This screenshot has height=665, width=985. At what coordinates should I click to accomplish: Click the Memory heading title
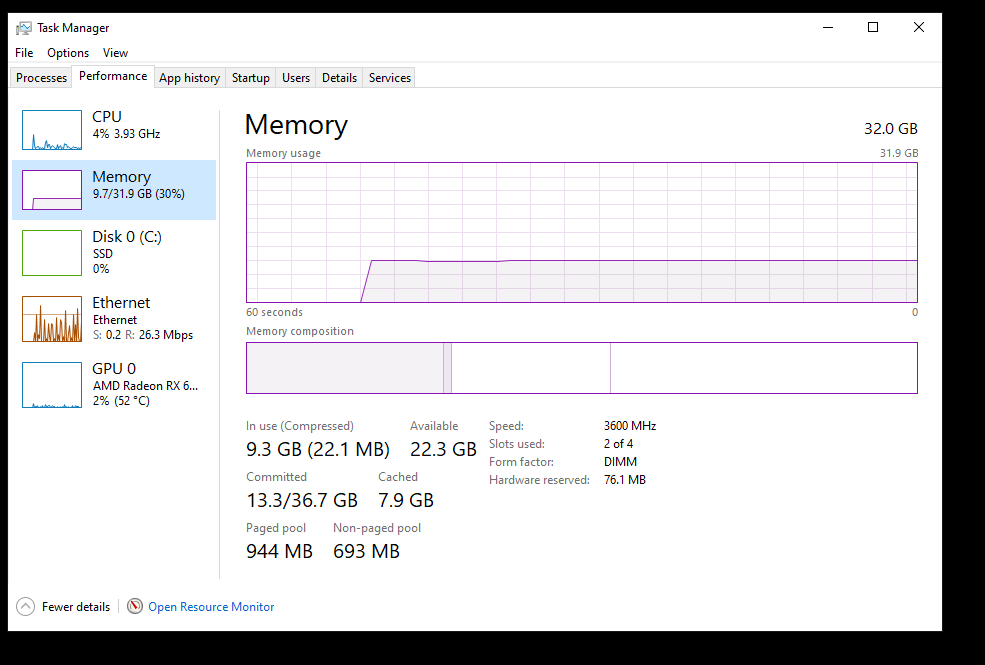[296, 124]
